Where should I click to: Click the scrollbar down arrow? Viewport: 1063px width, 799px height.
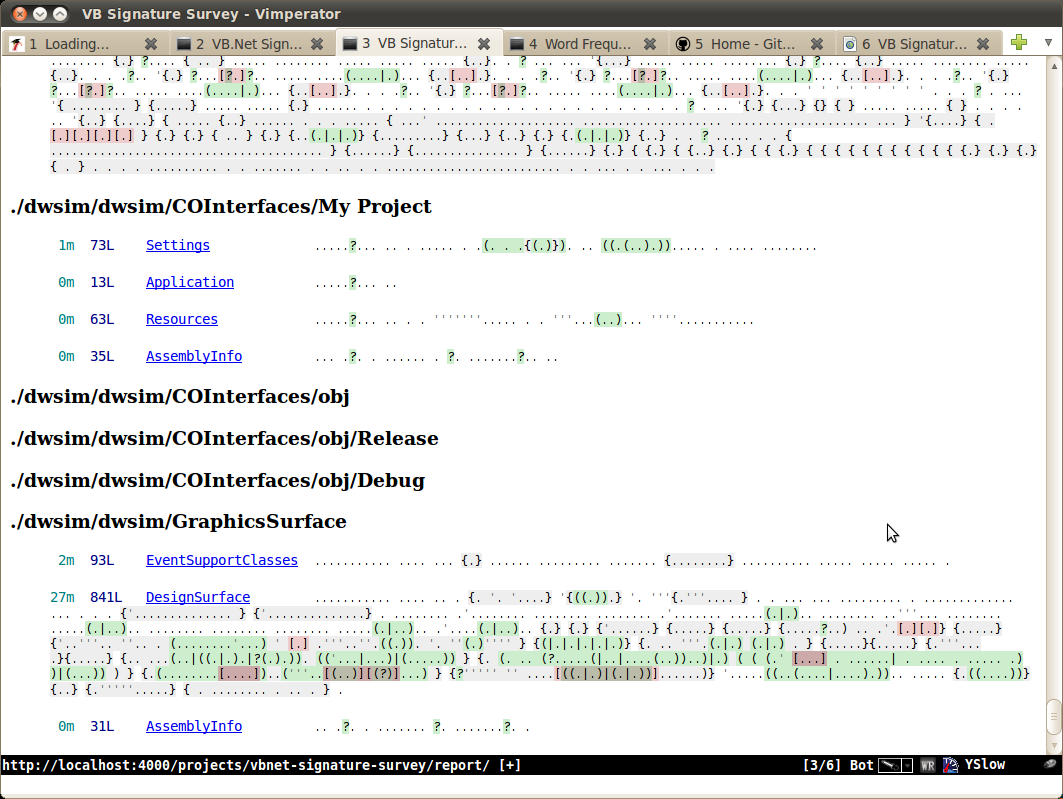1054,746
